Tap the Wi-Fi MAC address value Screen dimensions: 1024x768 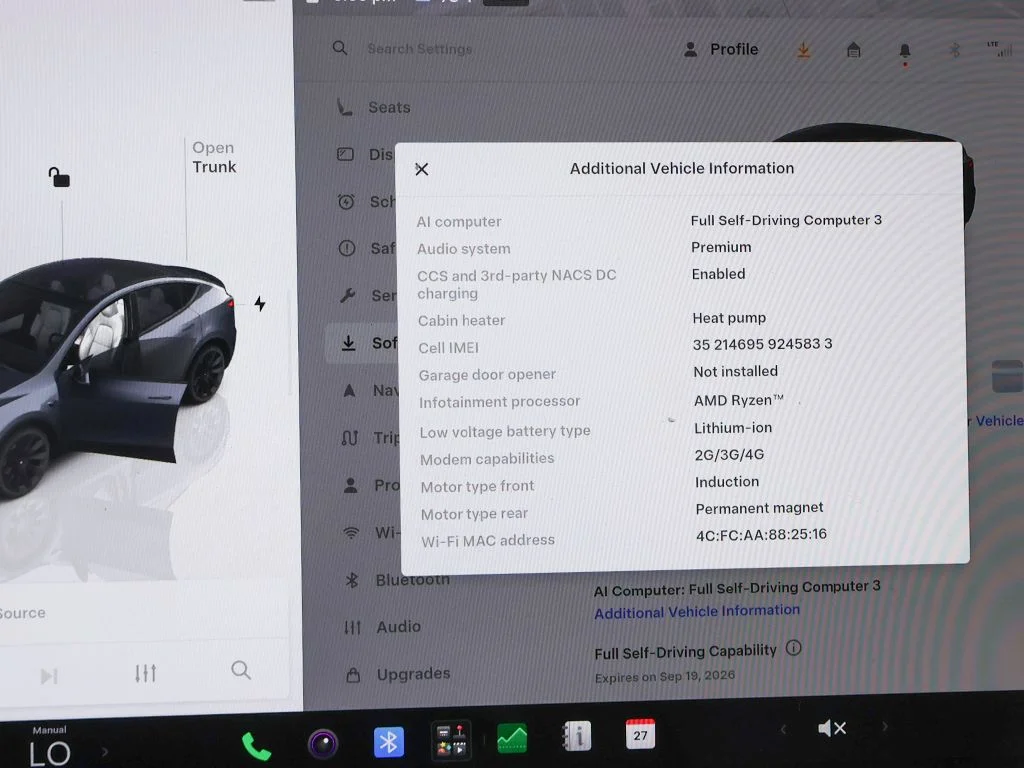point(761,535)
